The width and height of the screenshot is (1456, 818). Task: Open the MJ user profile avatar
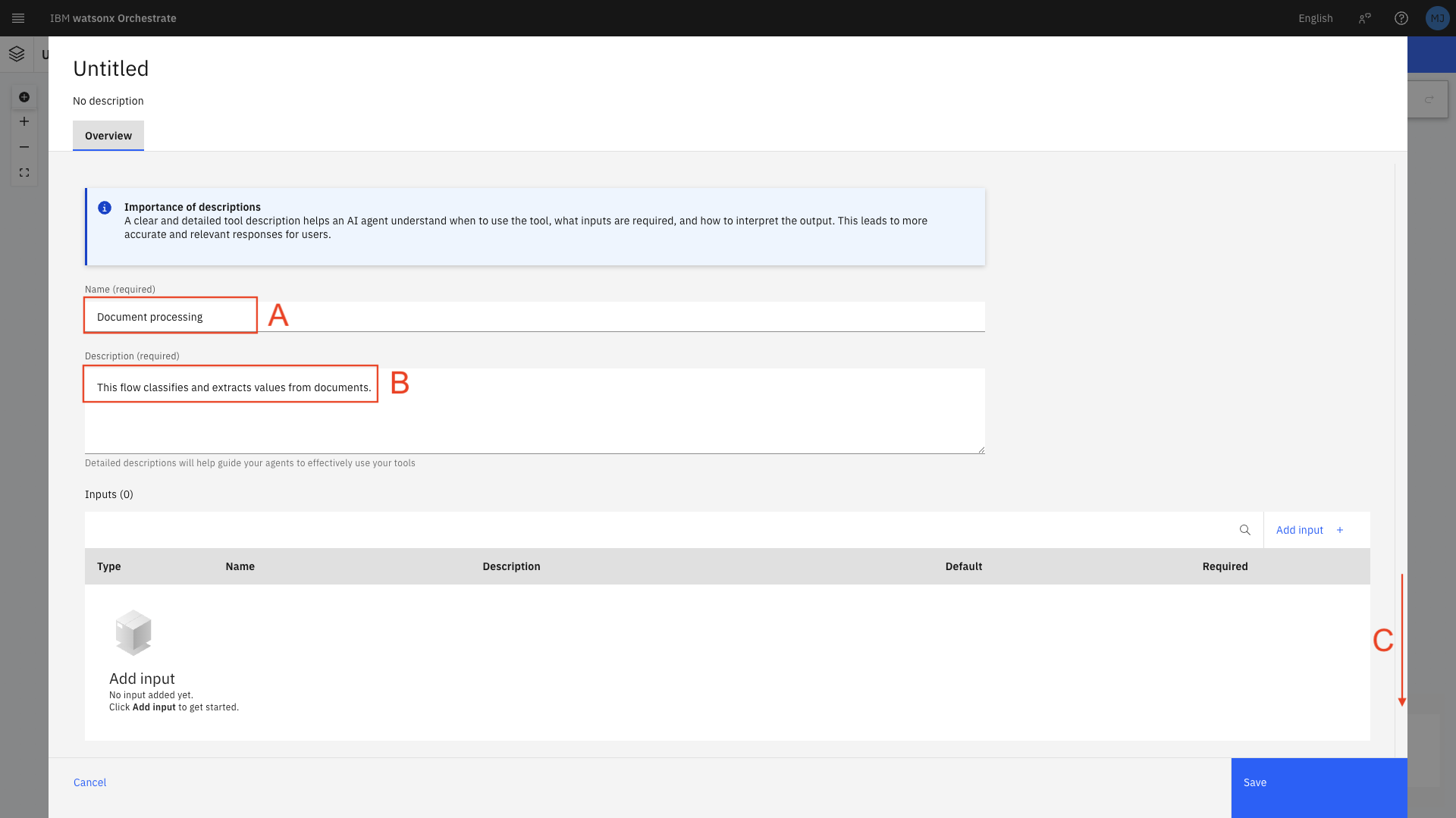coord(1437,18)
